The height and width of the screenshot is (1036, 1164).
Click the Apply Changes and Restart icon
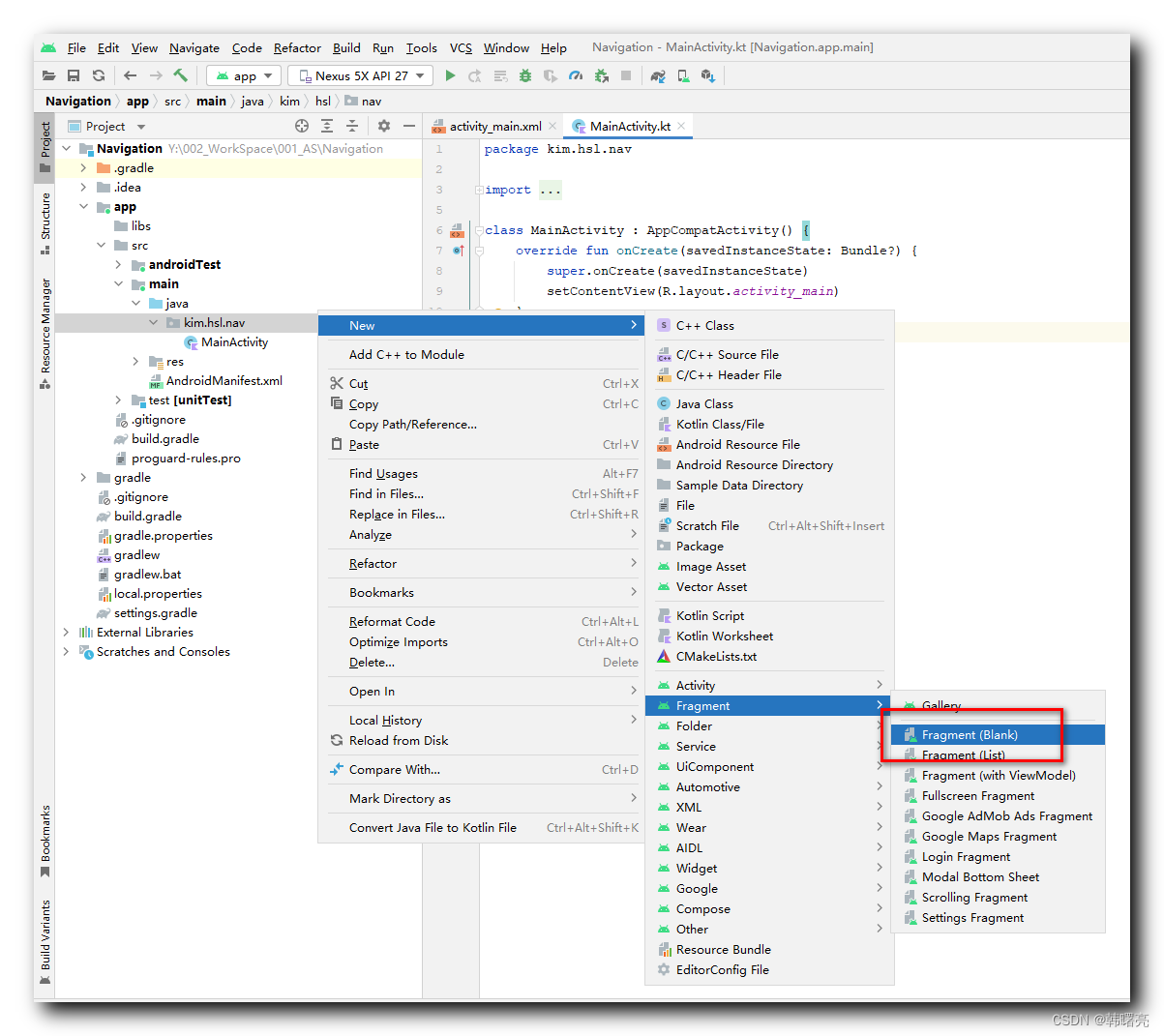point(475,75)
